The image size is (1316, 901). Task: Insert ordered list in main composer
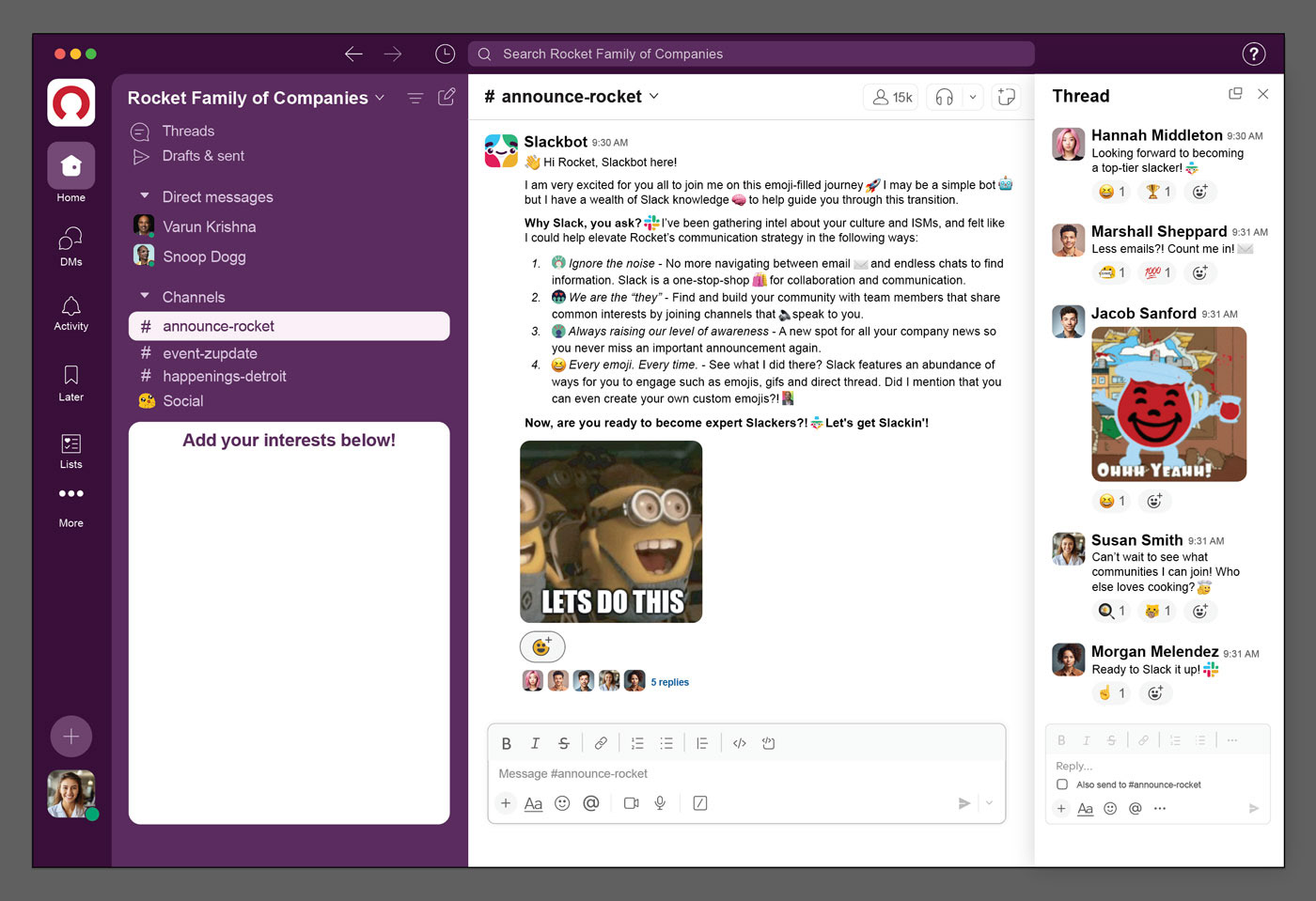637,743
